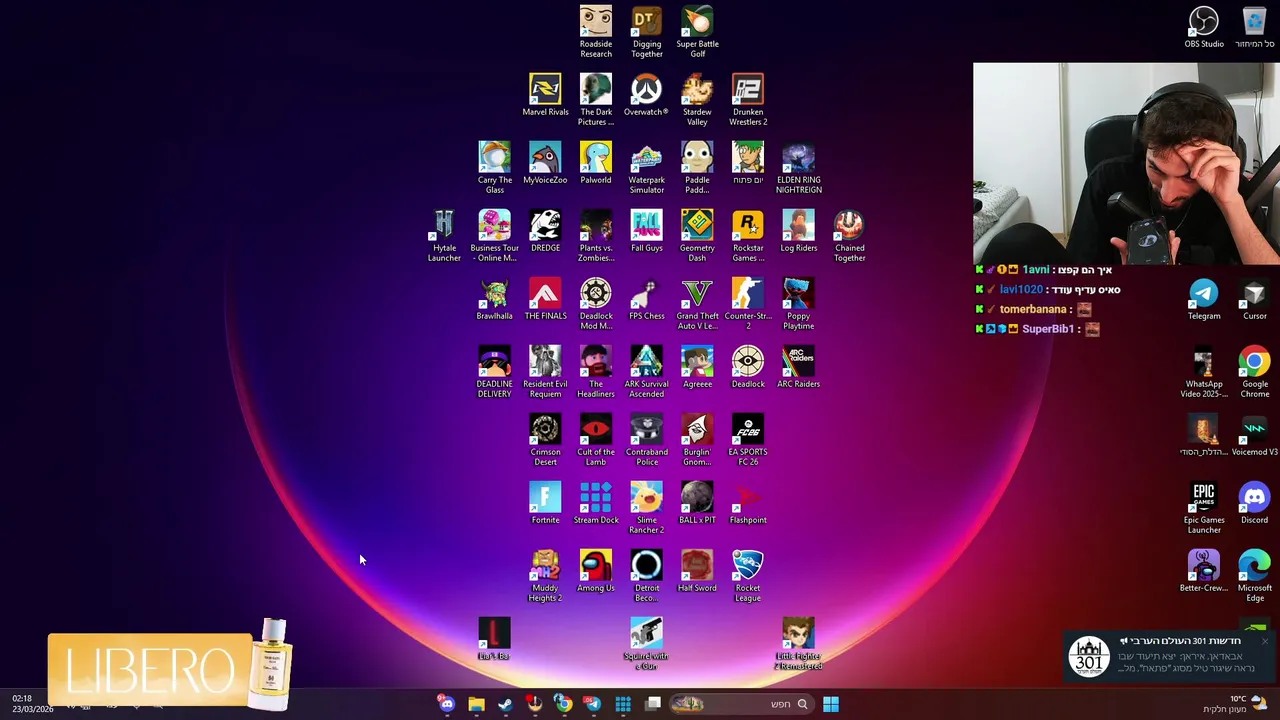The width and height of the screenshot is (1280, 720).
Task: Select the Contraband Police icon
Action: (647, 440)
